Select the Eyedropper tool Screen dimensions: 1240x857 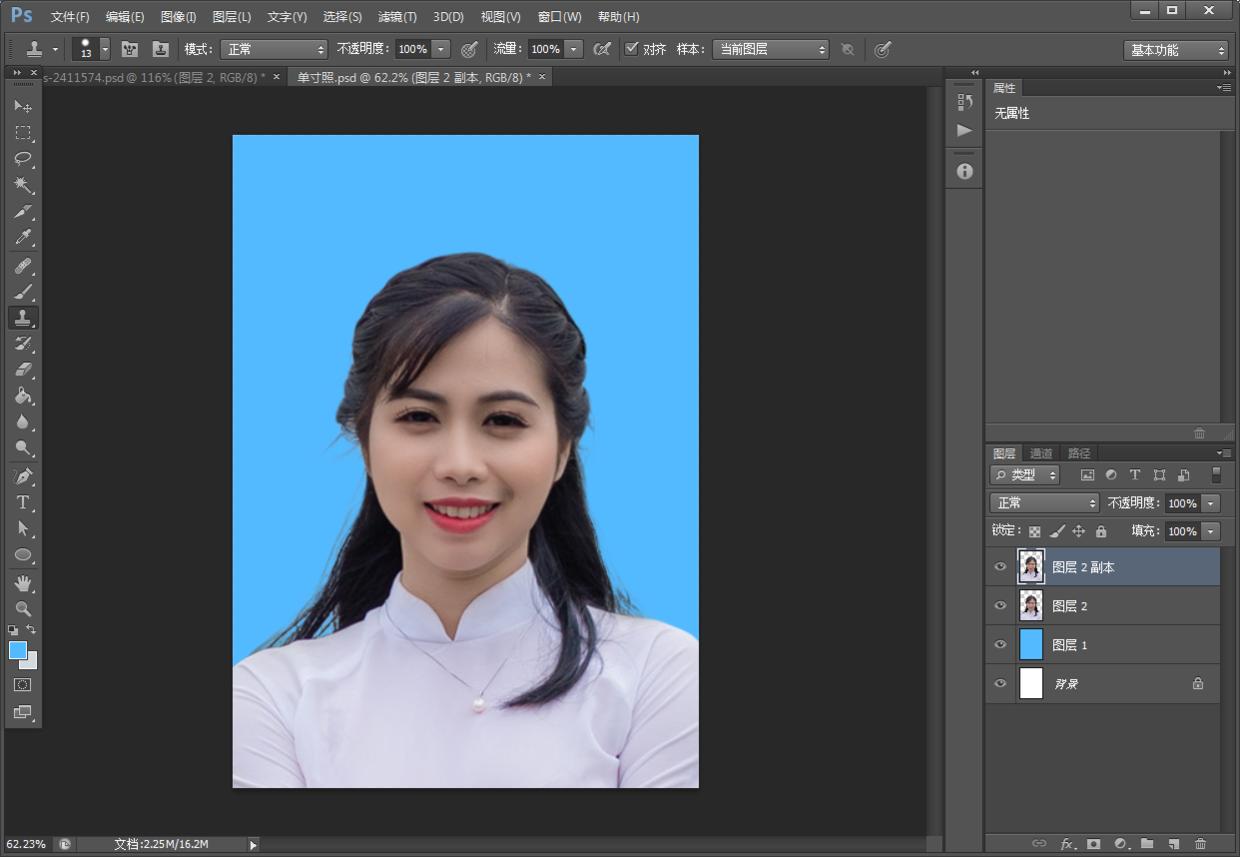point(23,238)
